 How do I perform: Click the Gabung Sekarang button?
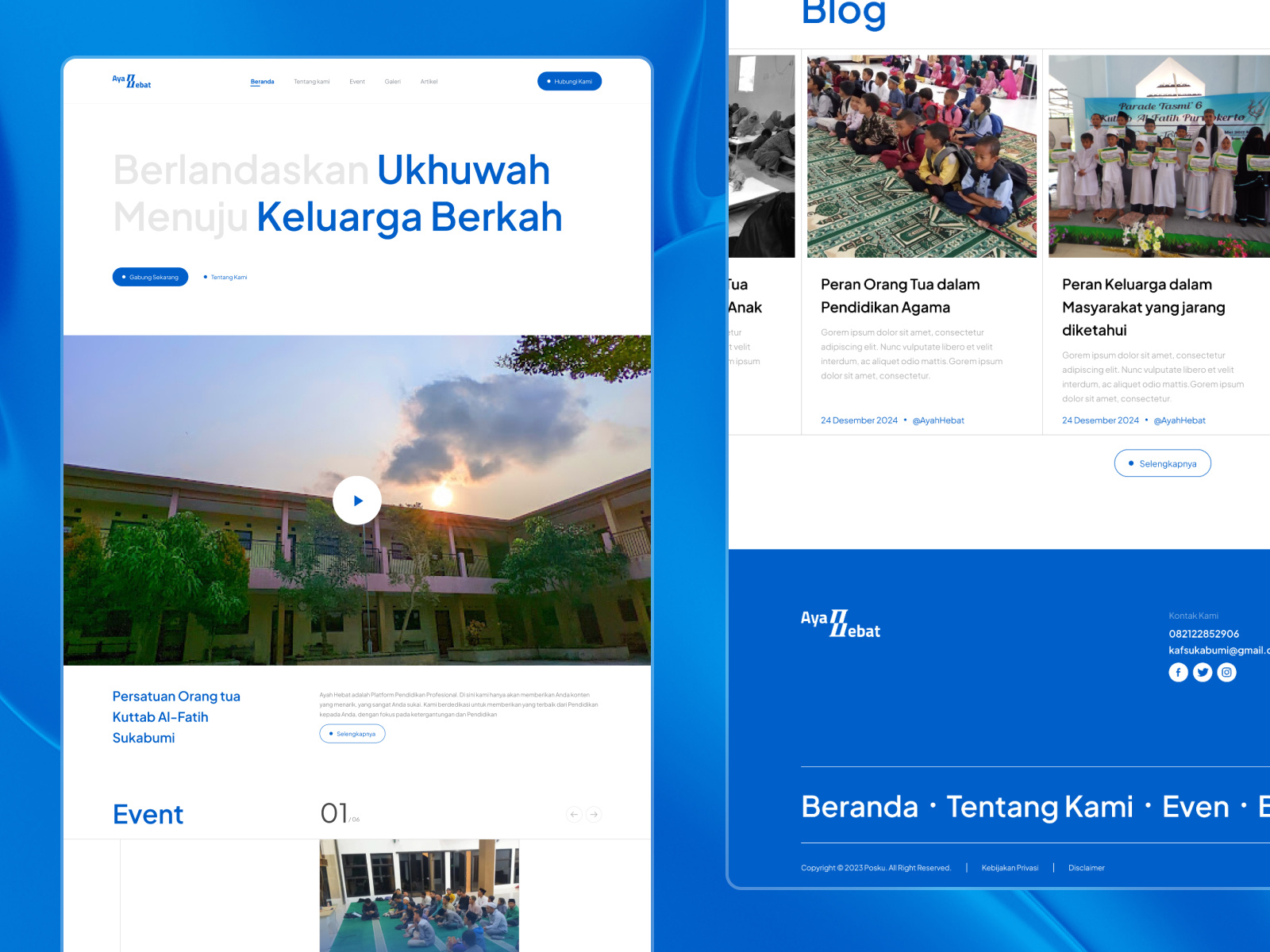150,277
